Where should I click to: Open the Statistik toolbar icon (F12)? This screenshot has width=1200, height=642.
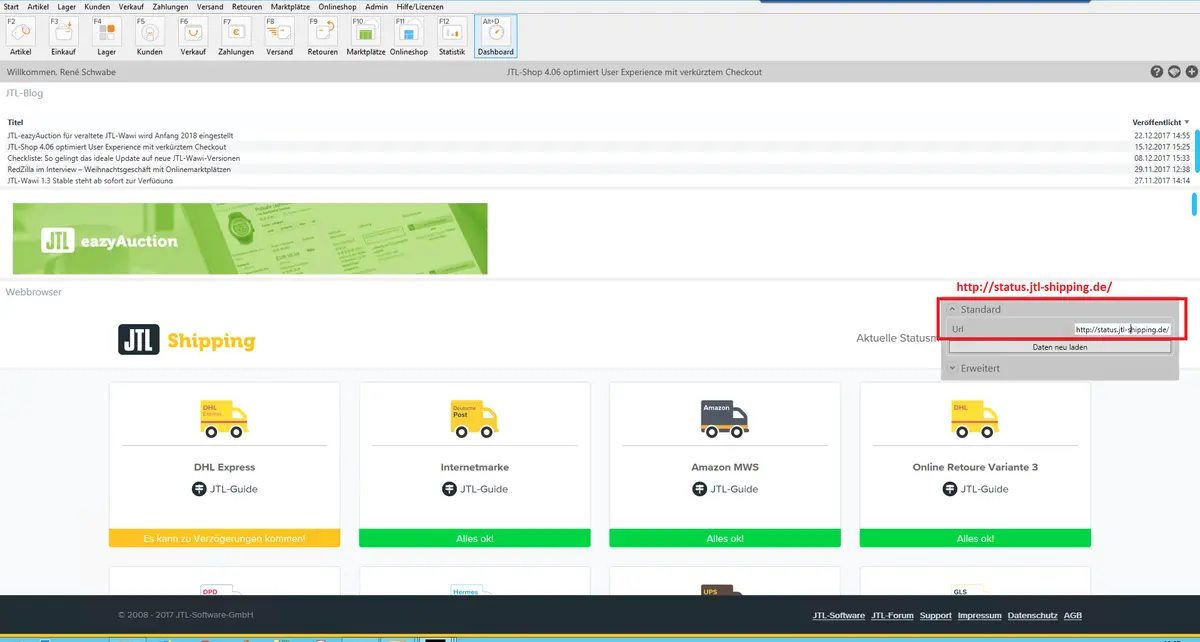(452, 37)
